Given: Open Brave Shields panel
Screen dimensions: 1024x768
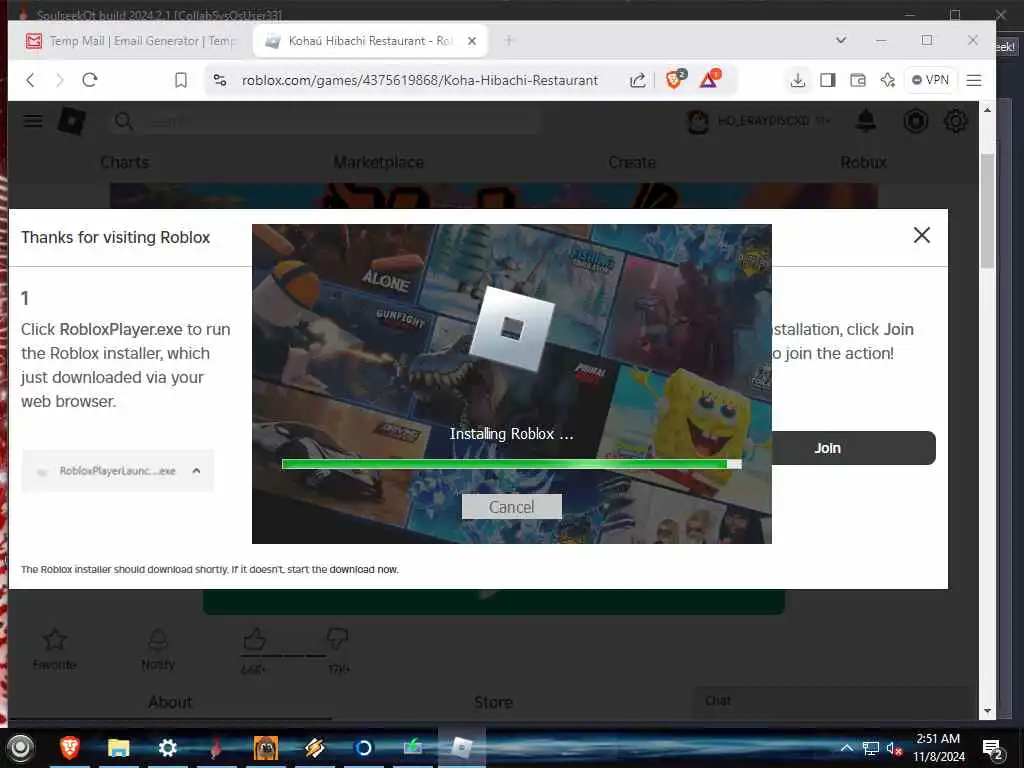Looking at the screenshot, I should pyautogui.click(x=675, y=79).
